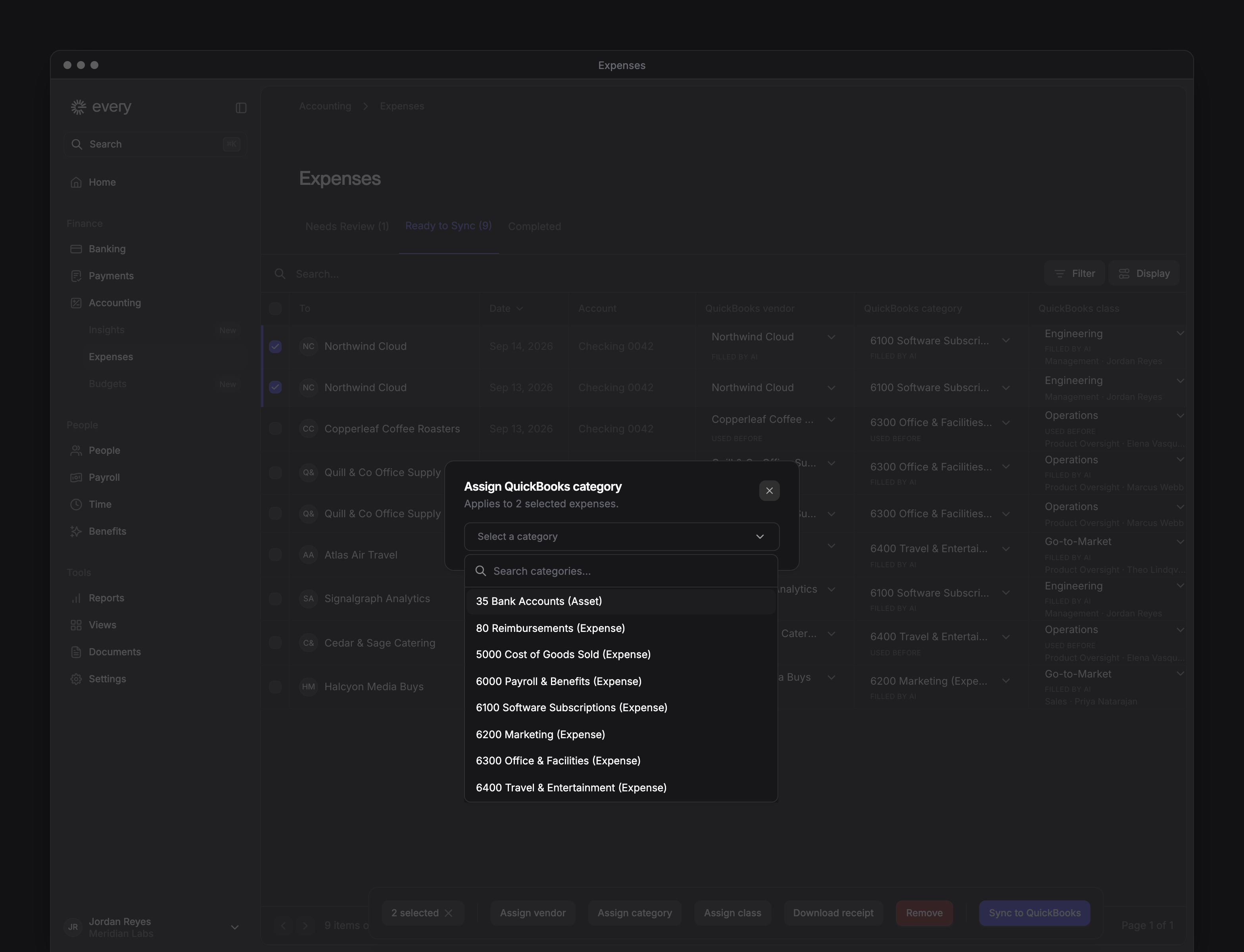Click the expenses table search magnifier icon
1244x952 pixels.
coord(280,274)
